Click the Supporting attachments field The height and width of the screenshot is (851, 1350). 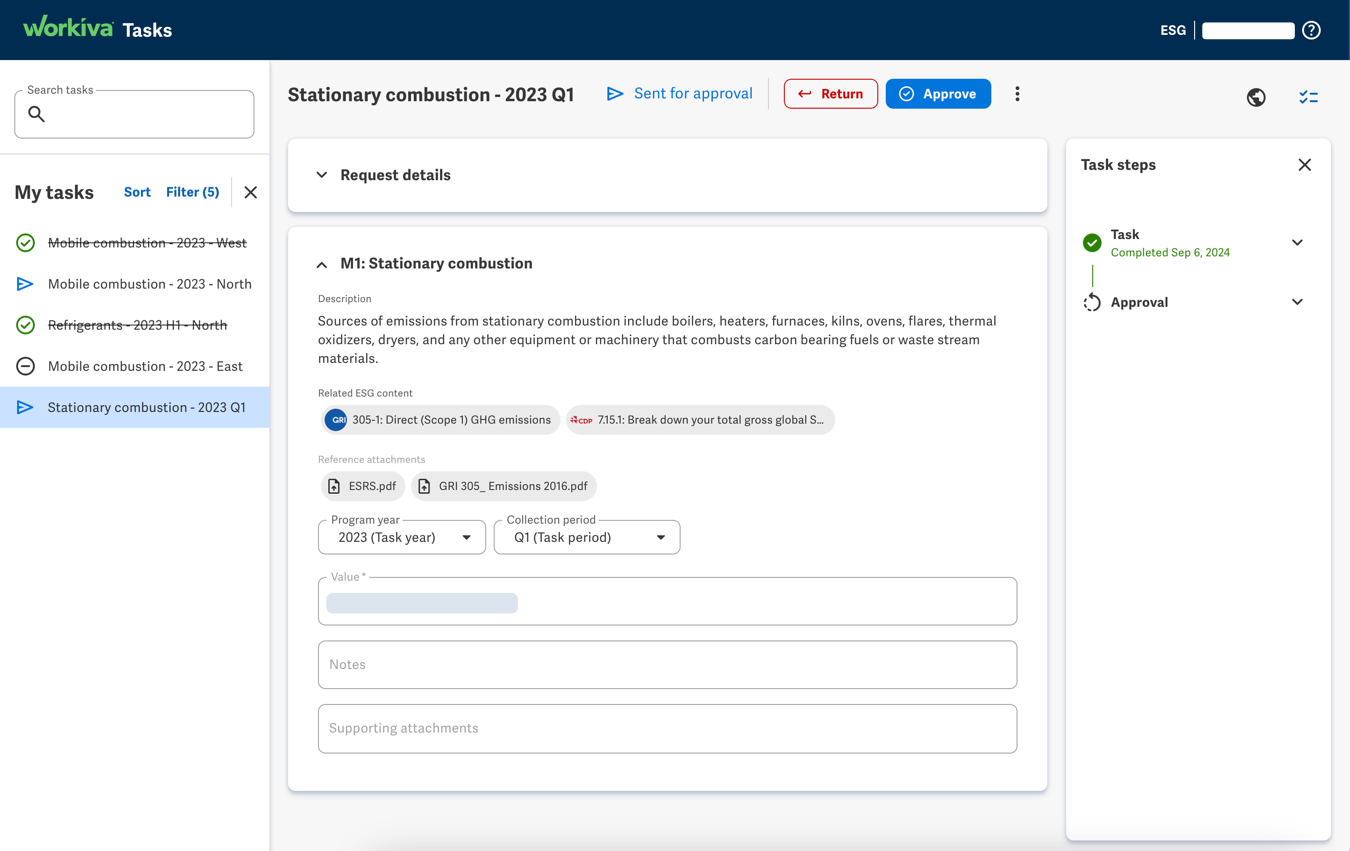click(x=667, y=729)
